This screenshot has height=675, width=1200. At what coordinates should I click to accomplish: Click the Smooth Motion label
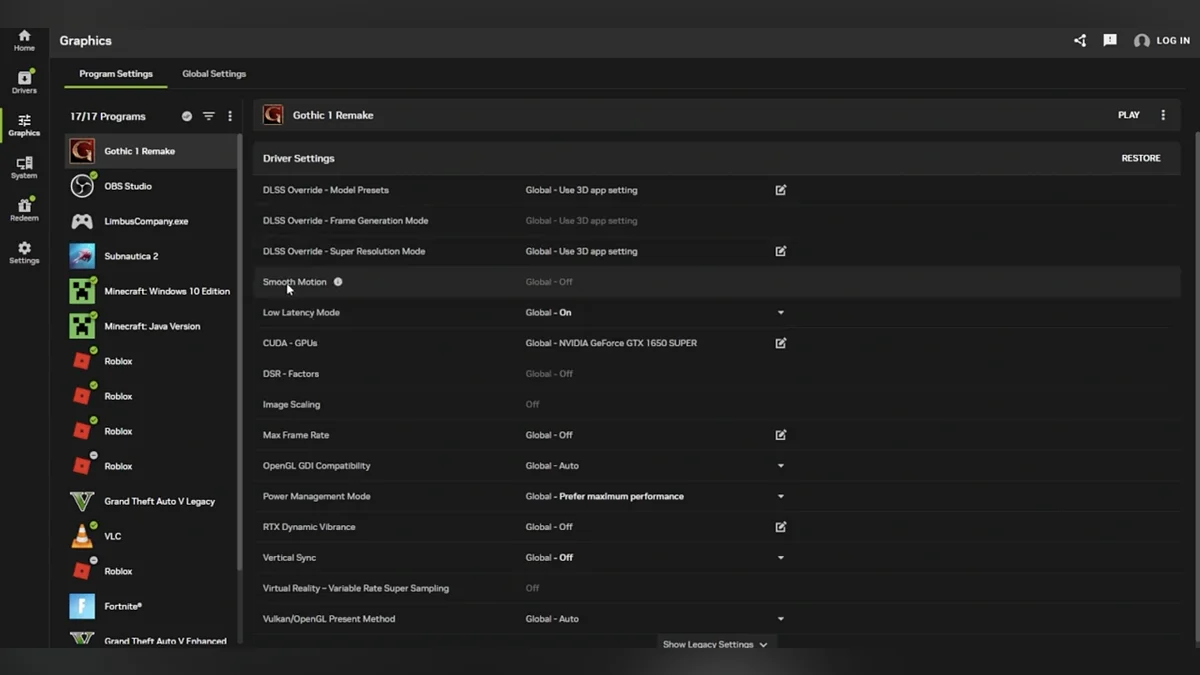(295, 282)
